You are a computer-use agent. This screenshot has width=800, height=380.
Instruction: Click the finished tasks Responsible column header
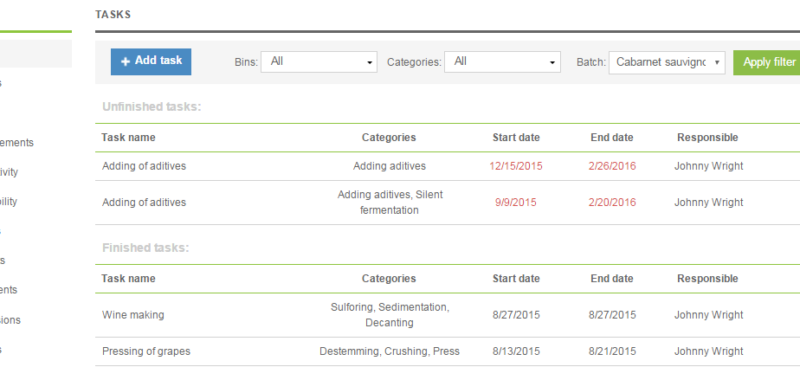point(708,279)
